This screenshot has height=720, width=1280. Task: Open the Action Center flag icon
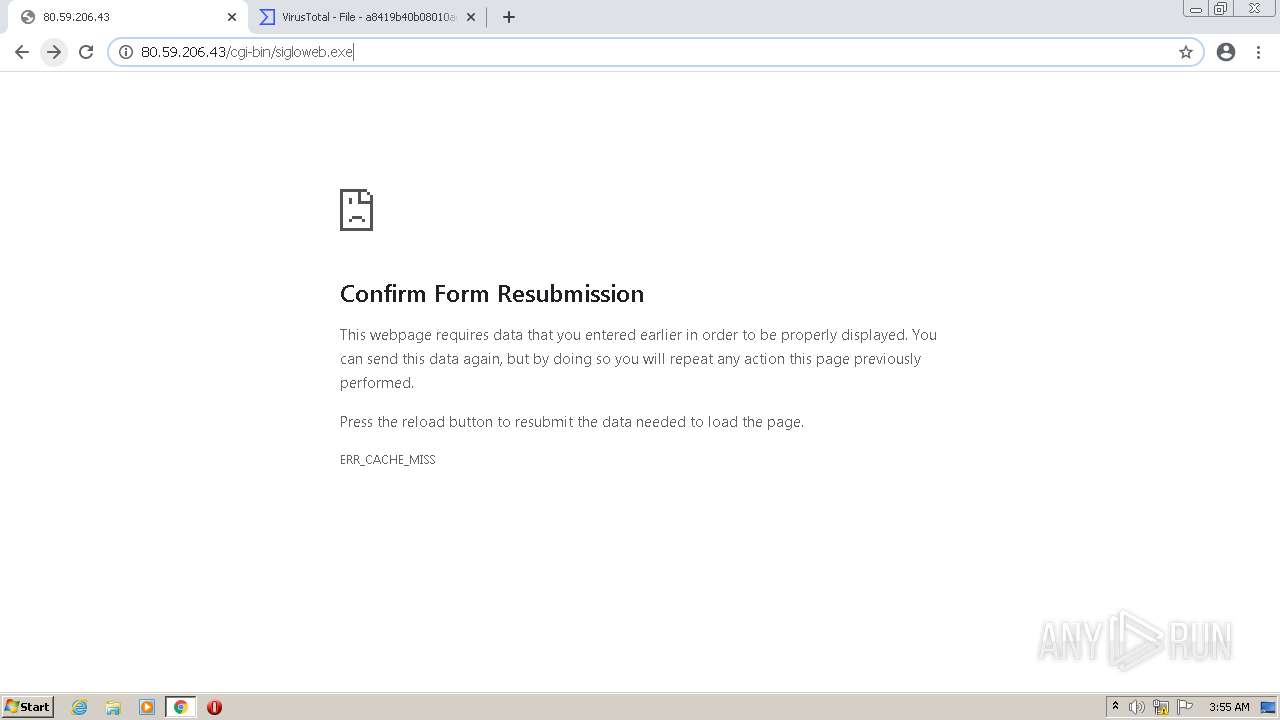pos(1185,707)
